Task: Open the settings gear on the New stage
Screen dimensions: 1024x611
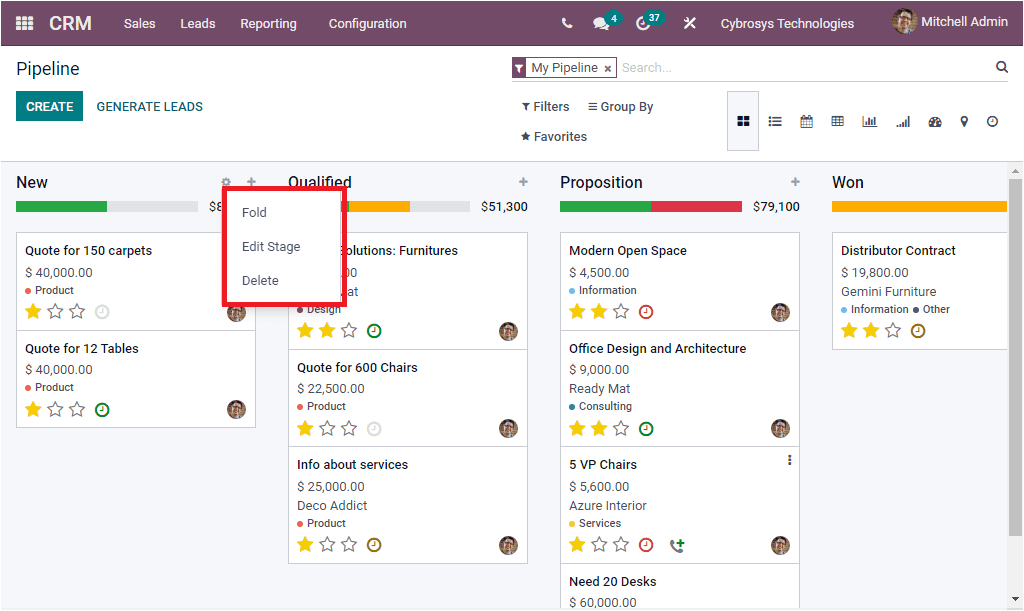Action: (x=225, y=182)
